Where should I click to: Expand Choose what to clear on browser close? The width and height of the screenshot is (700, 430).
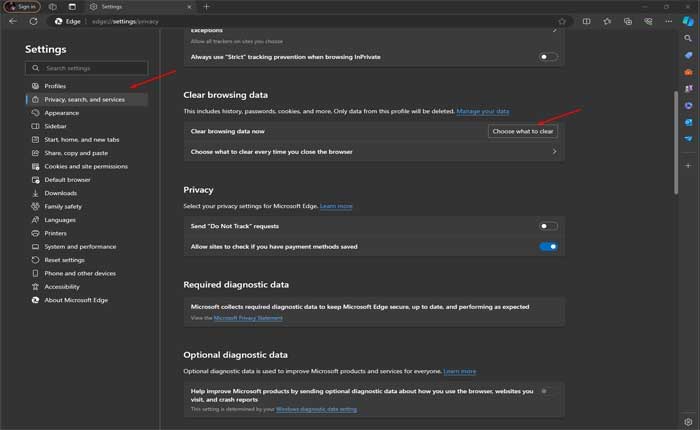pyautogui.click(x=554, y=152)
